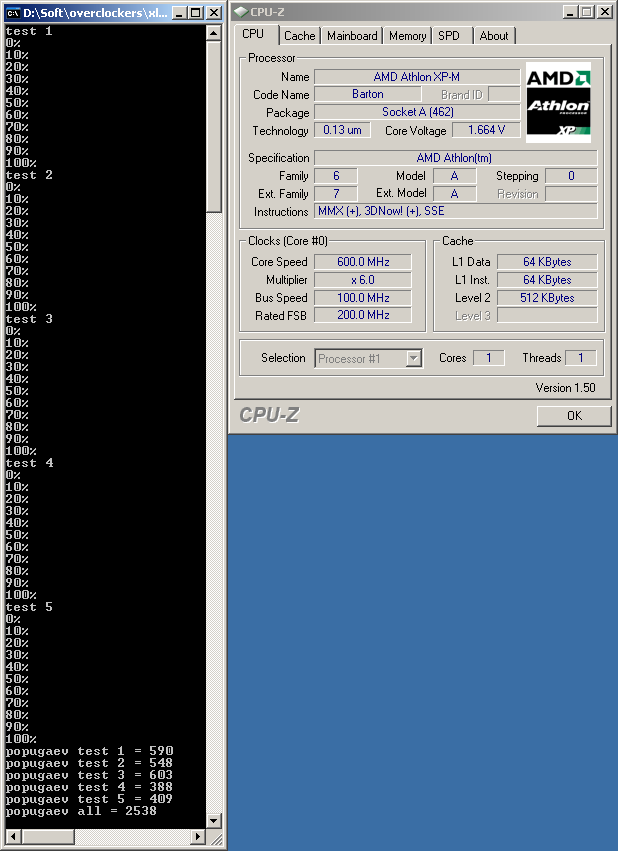Click the Rated FSB value 200.0 MHz
Screen dimensions: 618x851
(362, 315)
